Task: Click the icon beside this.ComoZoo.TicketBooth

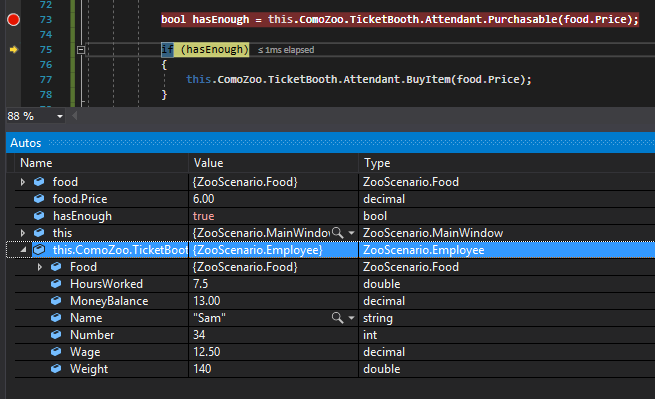Action: [x=39, y=250]
